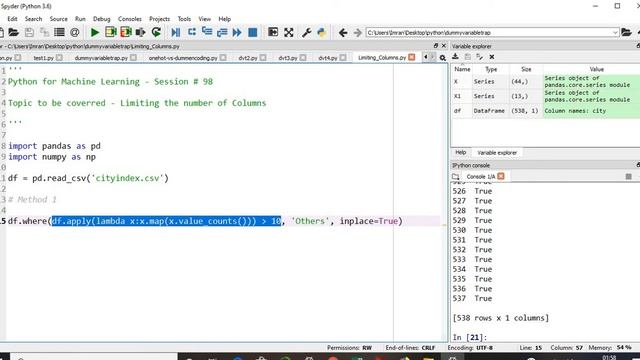The width and height of the screenshot is (640, 360).
Task: Maximize the current pane
Action: coord(273,32)
